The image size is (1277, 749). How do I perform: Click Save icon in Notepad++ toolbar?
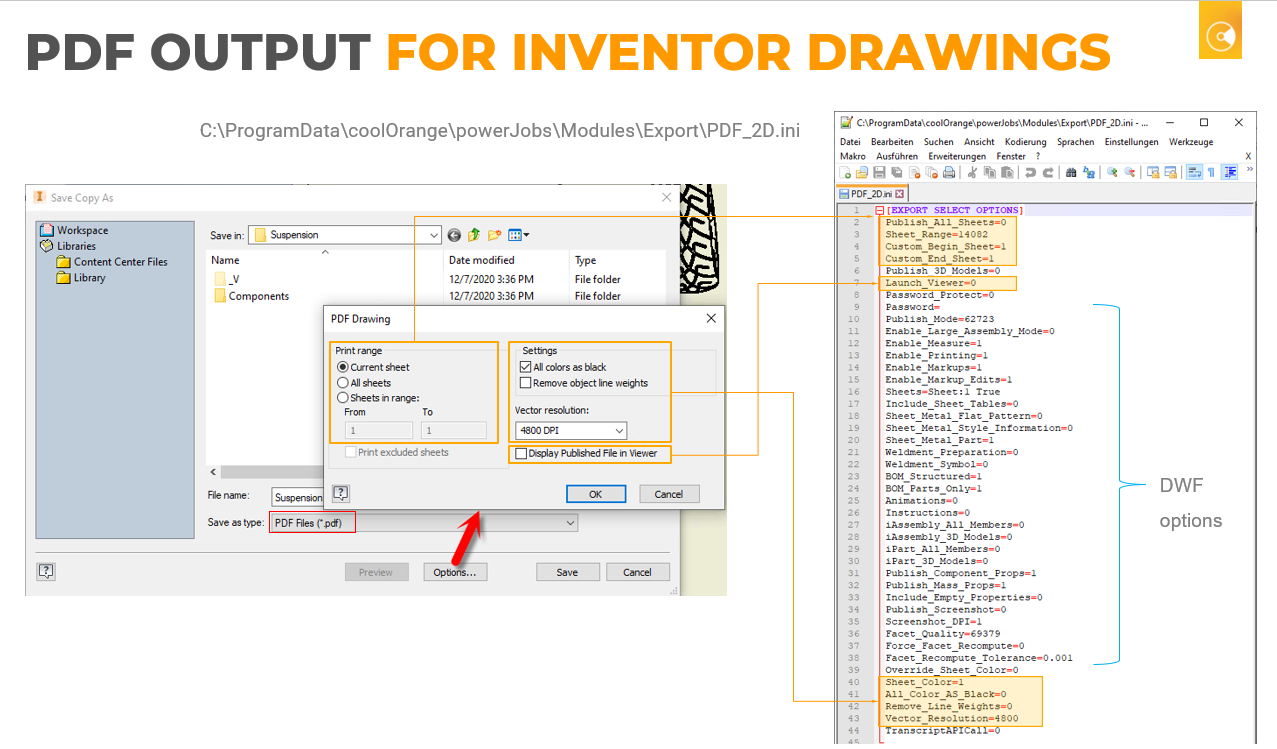click(x=879, y=172)
